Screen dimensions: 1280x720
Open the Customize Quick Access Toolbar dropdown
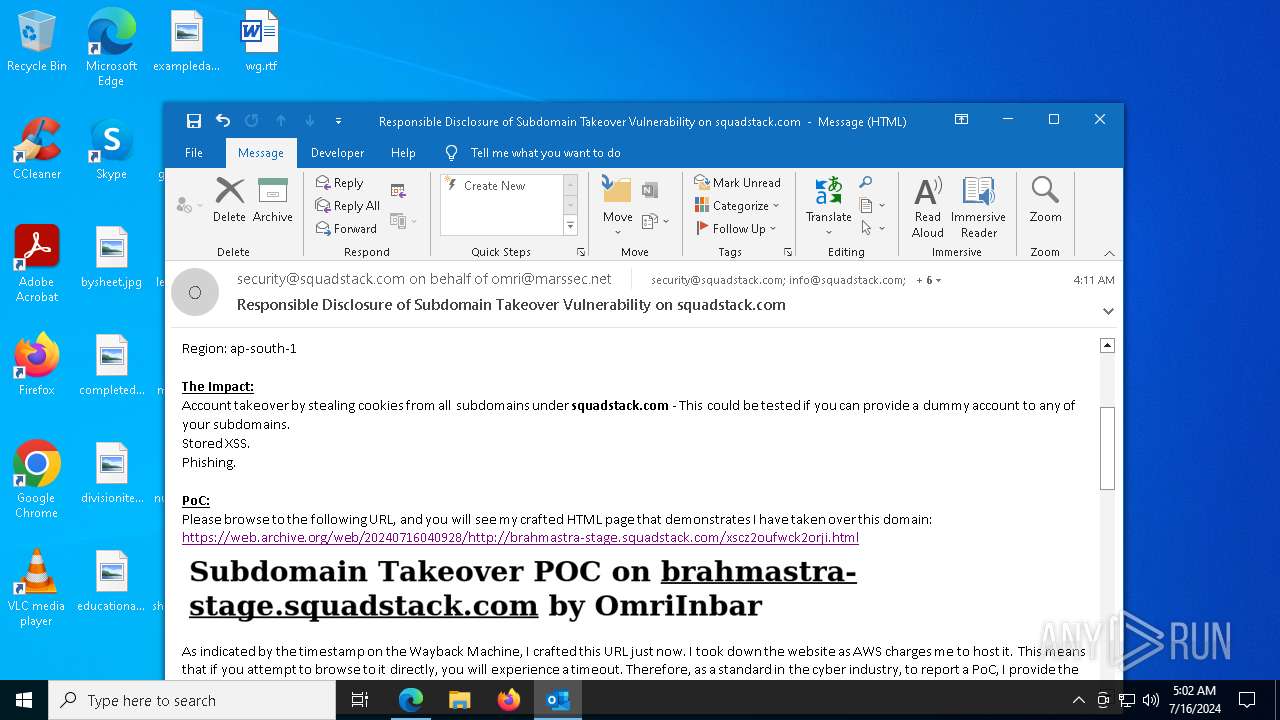click(338, 121)
